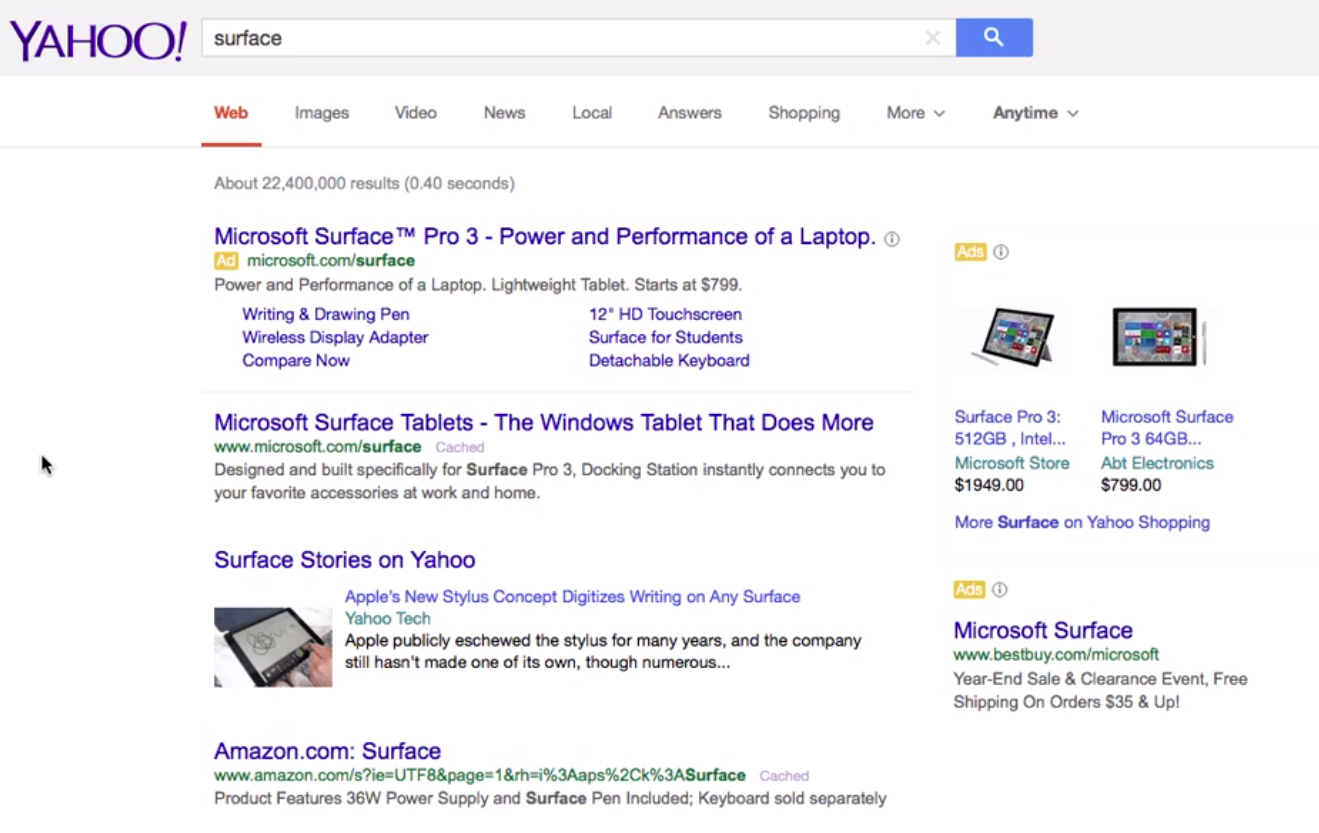The width and height of the screenshot is (1319, 833).
Task: Open Microsoft Surface Pro 3 ad headline
Action: click(x=545, y=237)
